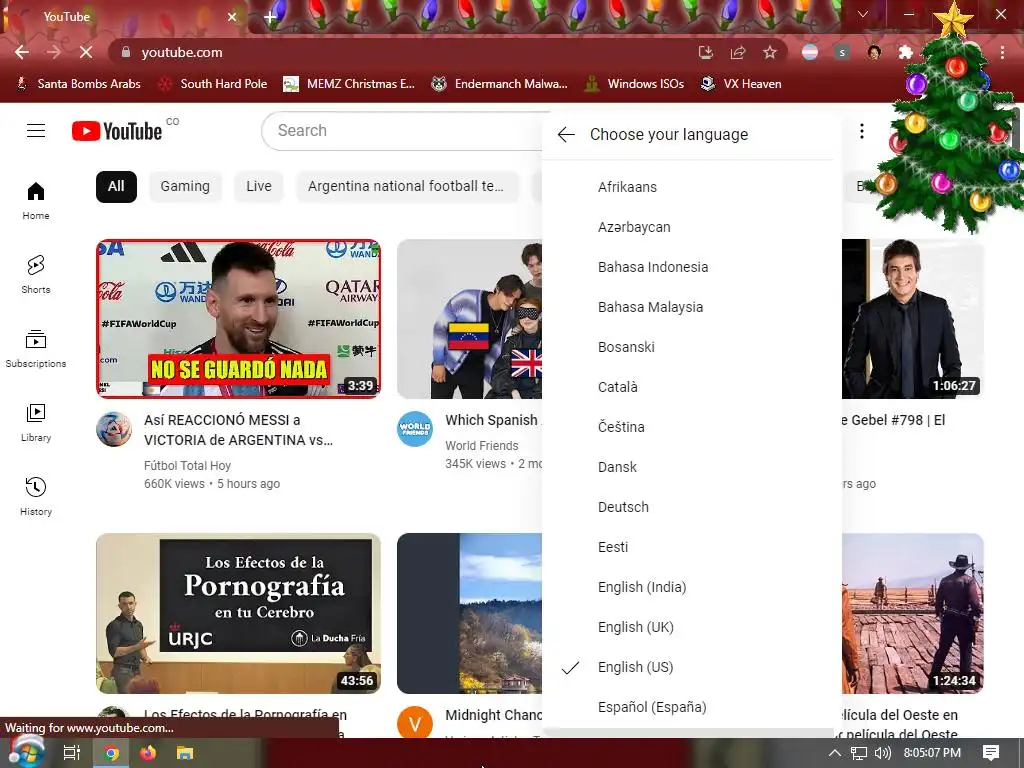The width and height of the screenshot is (1024, 768).
Task: Open the Extensions puzzle icon
Action: (x=905, y=52)
